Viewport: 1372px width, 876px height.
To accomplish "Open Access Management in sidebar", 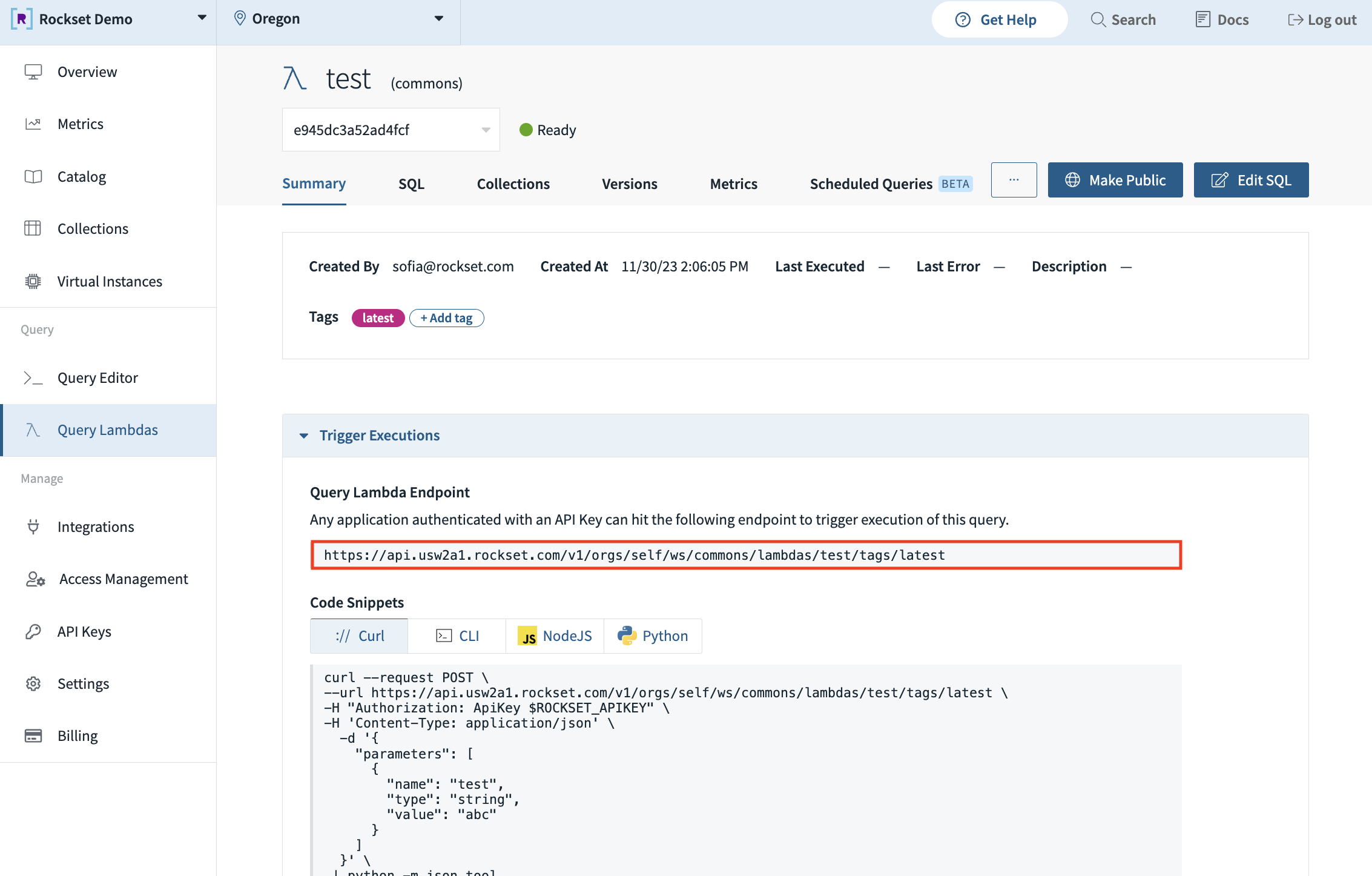I will click(x=123, y=579).
